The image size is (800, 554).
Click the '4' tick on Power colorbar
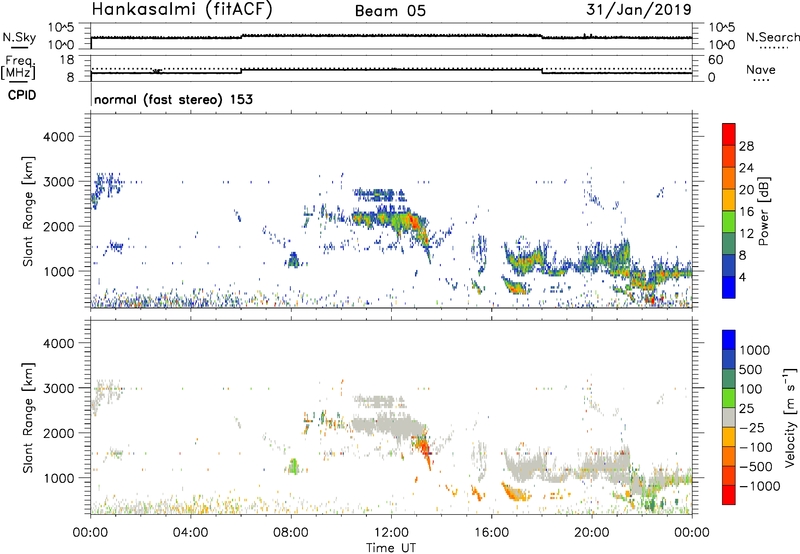click(742, 277)
